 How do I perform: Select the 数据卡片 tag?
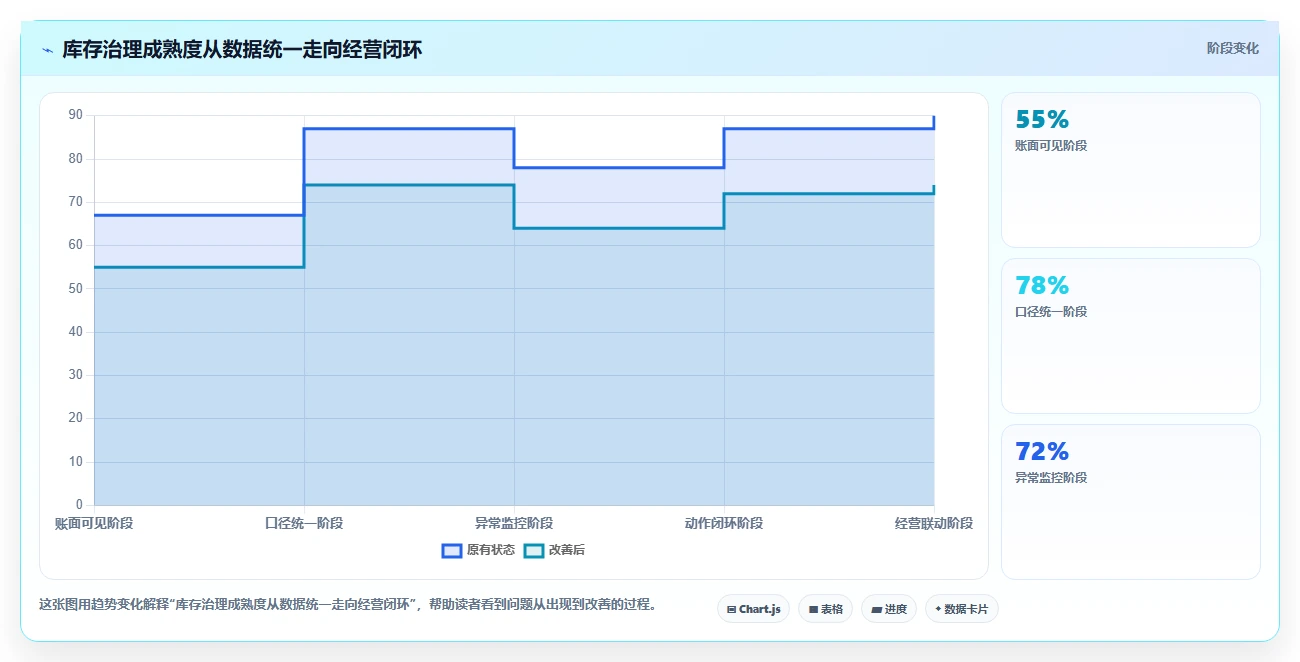[961, 609]
